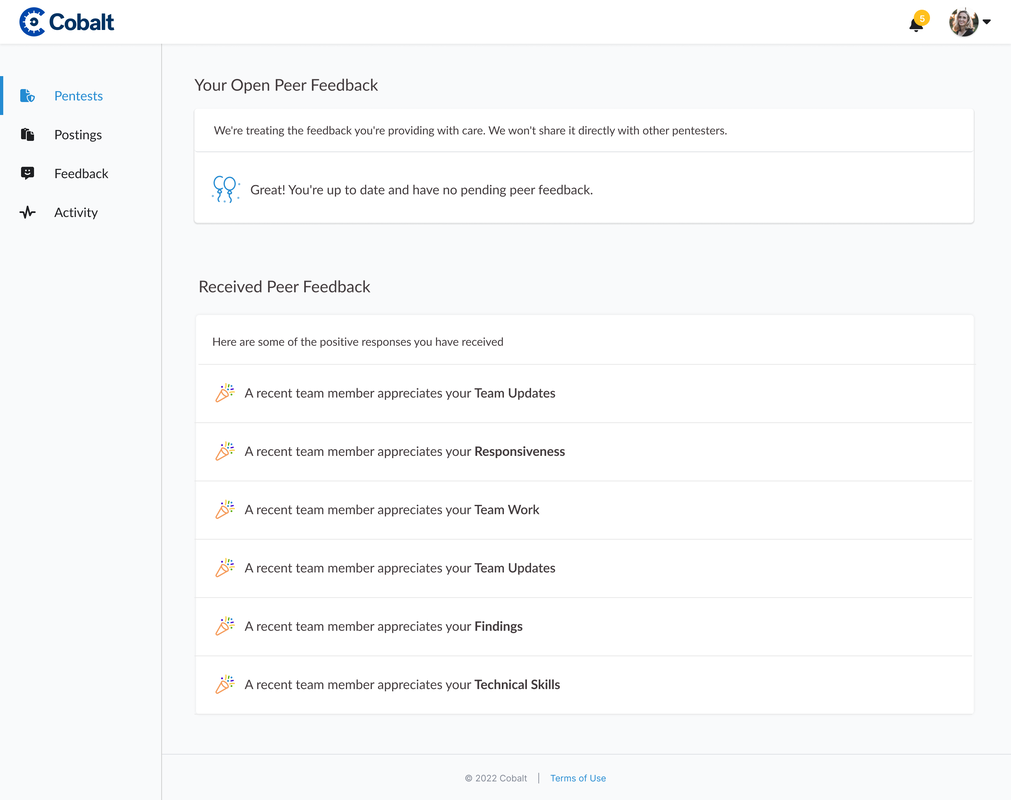This screenshot has height=800, width=1011.
Task: Select the Technical Skills feedback row
Action: tap(583, 685)
